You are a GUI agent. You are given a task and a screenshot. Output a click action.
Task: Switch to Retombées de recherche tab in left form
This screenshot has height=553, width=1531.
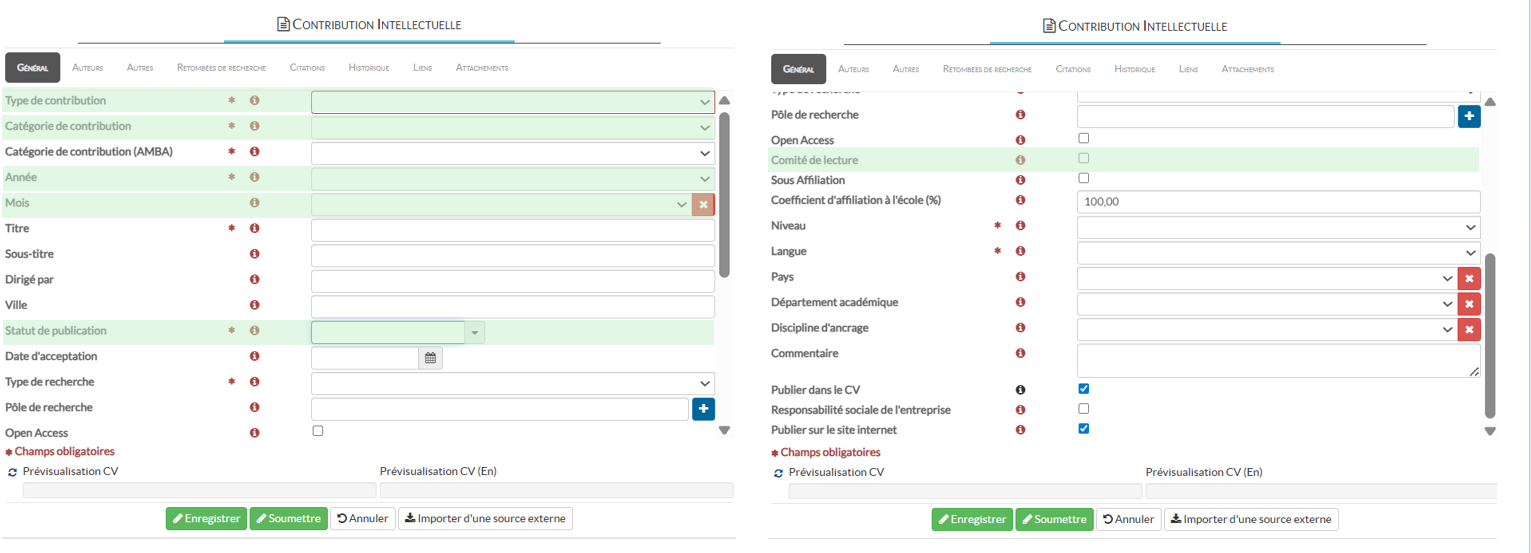tap(221, 68)
